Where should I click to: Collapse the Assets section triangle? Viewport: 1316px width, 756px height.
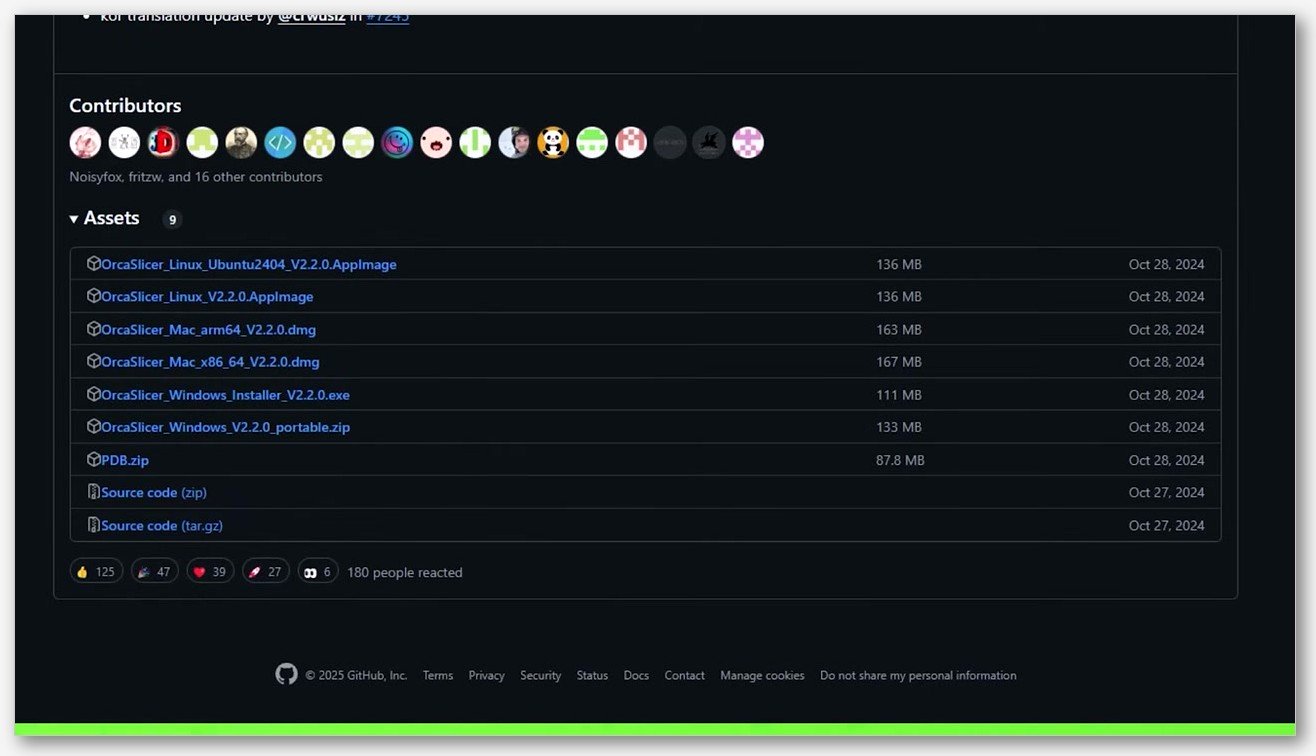click(x=74, y=219)
